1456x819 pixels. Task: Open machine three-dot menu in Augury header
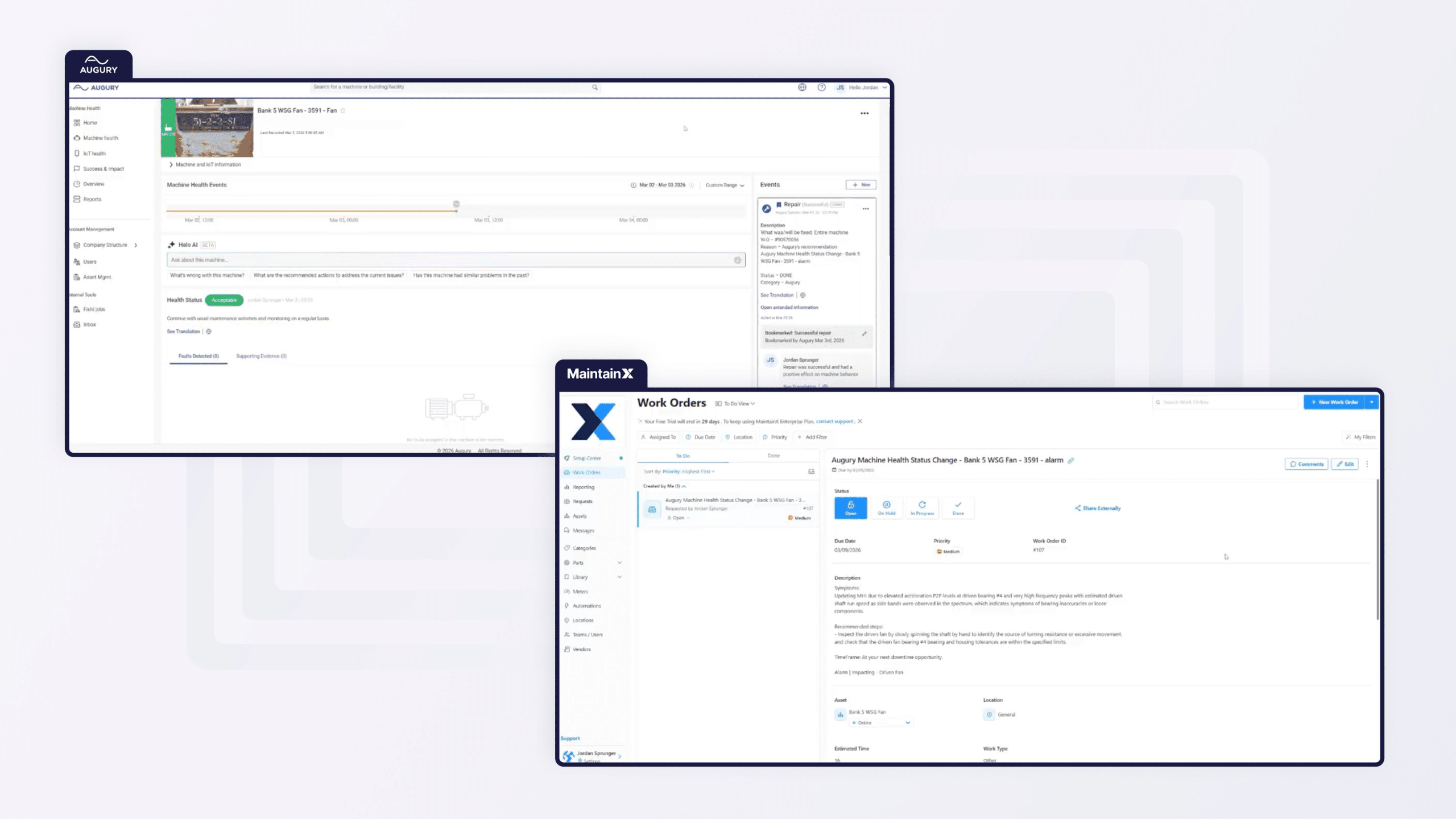[864, 114]
